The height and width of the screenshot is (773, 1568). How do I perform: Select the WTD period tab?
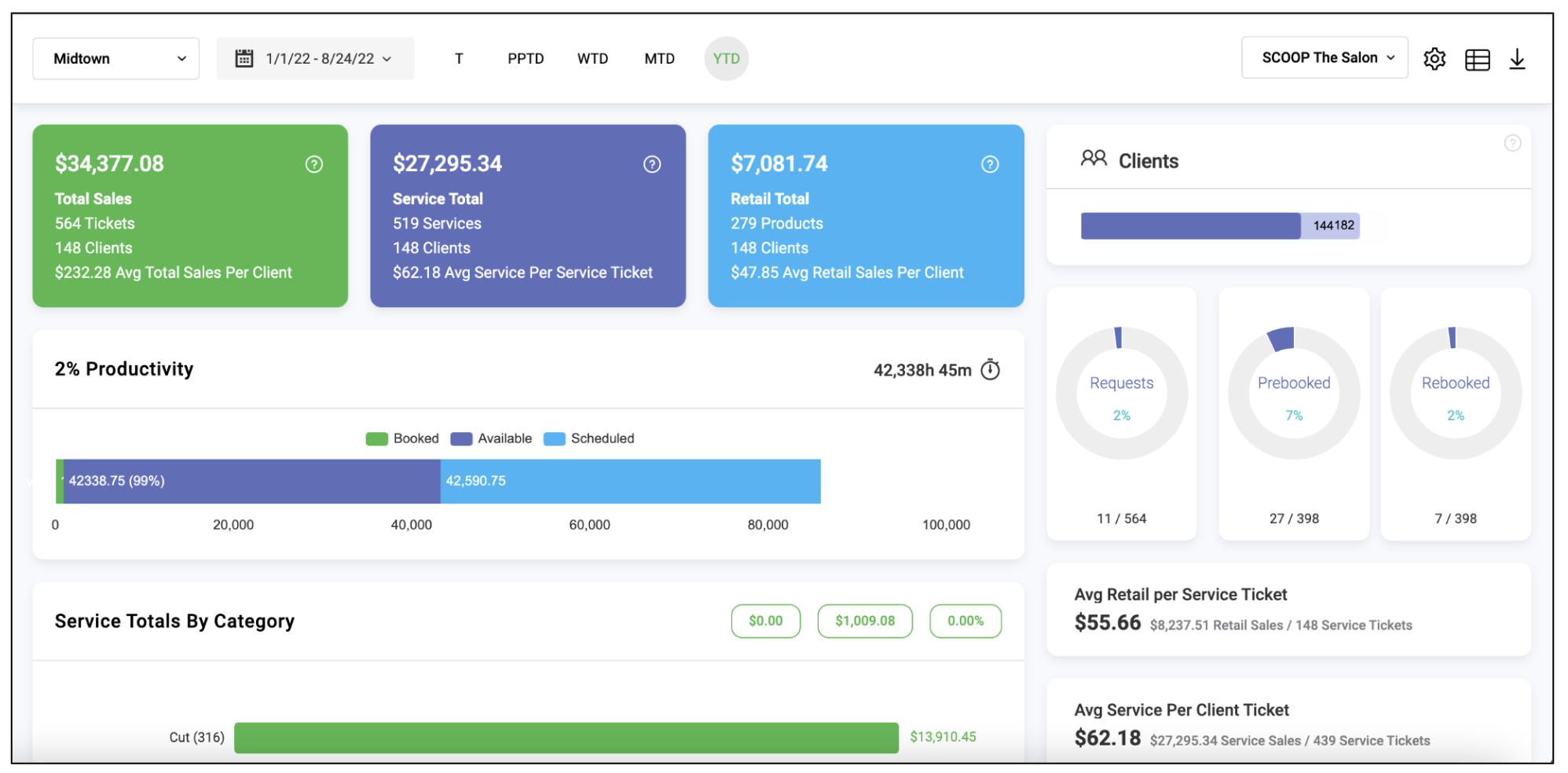(592, 59)
